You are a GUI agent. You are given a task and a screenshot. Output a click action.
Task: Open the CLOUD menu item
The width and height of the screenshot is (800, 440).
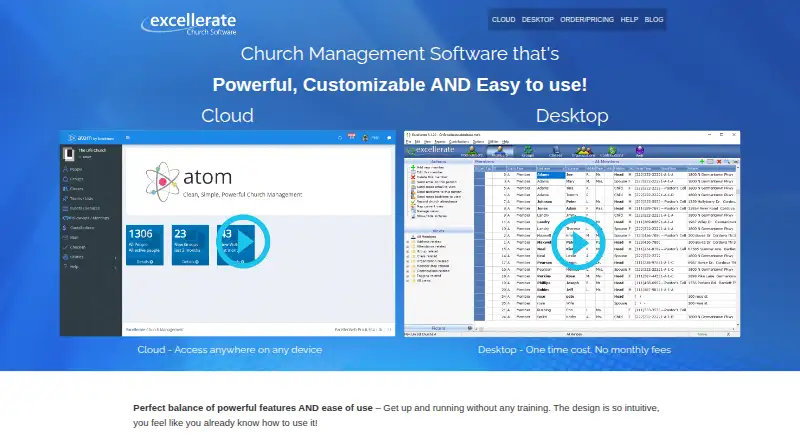click(x=503, y=19)
